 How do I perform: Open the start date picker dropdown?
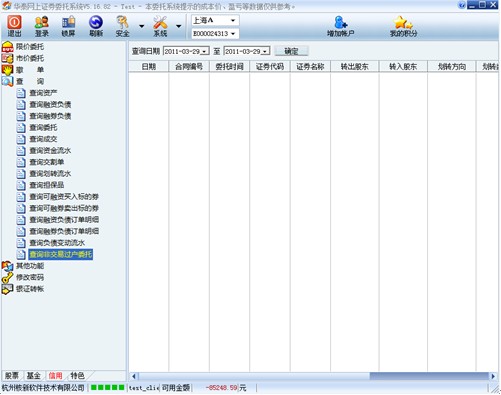click(205, 51)
